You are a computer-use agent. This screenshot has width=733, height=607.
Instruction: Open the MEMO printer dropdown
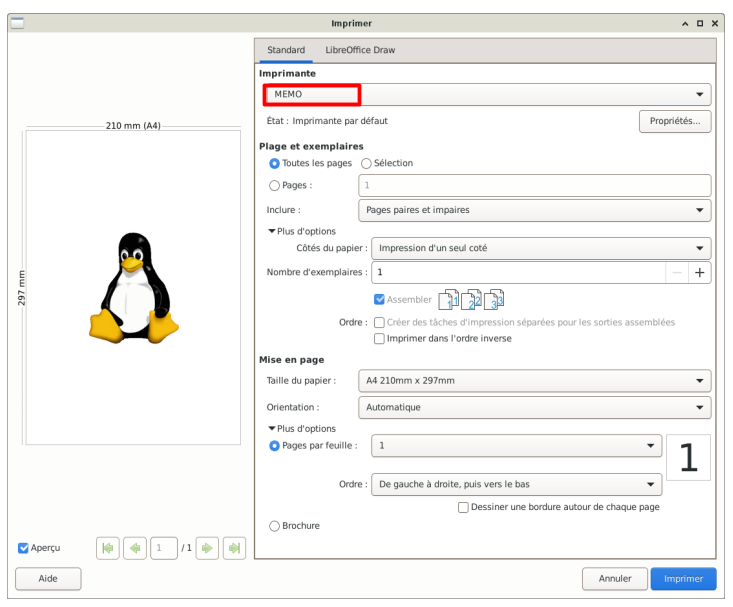click(x=487, y=94)
